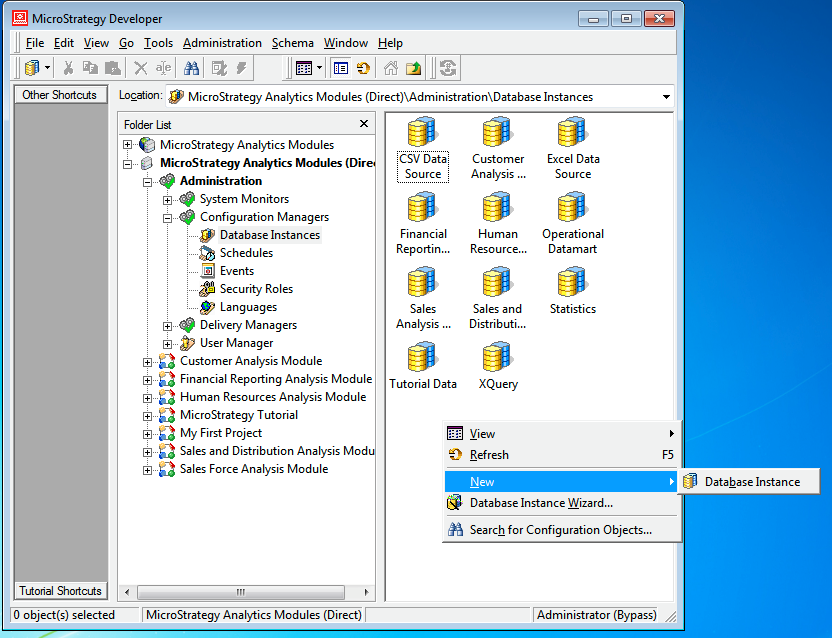Toggle the Folder List pane toolbar button

point(341,68)
